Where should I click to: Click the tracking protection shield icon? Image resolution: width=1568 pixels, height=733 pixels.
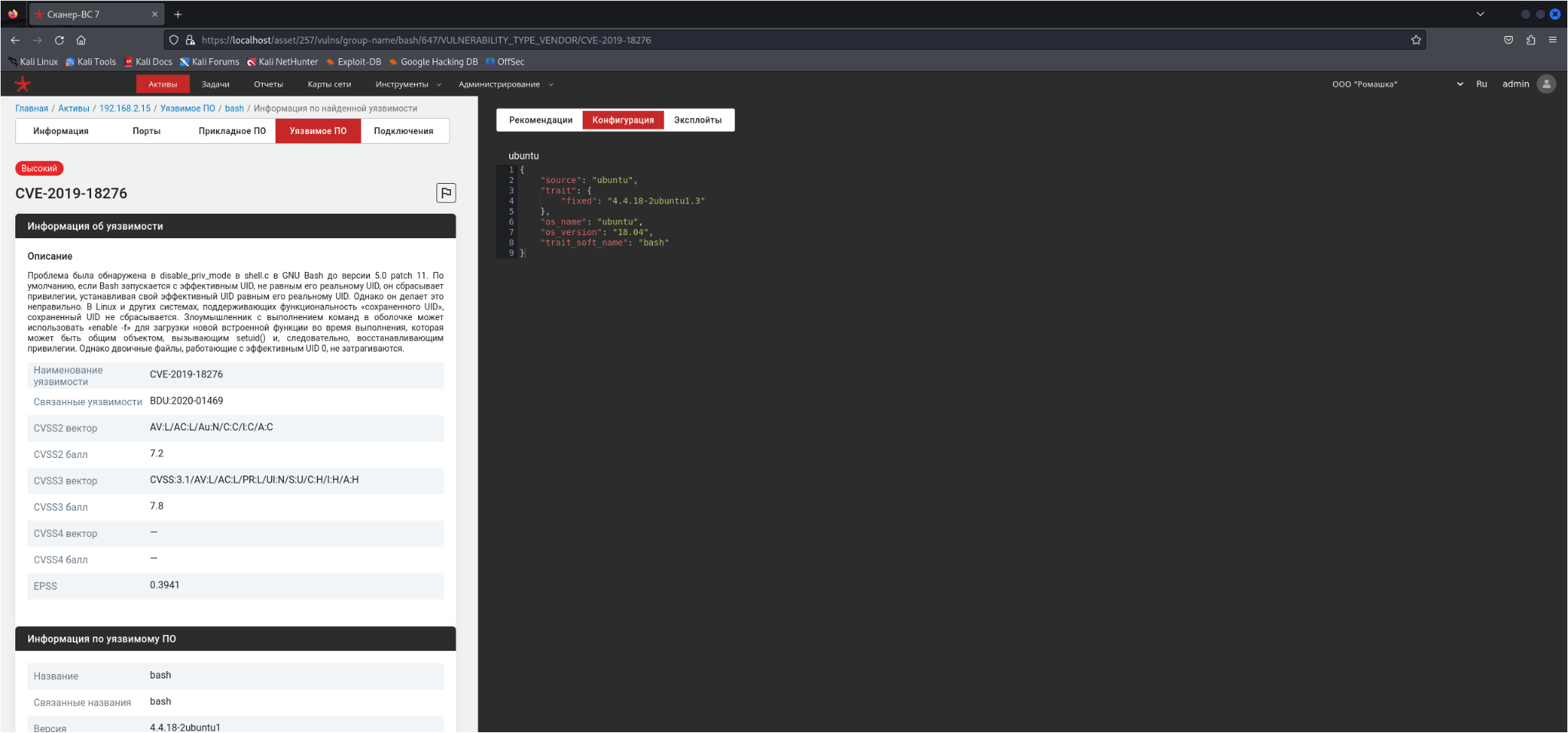click(174, 40)
